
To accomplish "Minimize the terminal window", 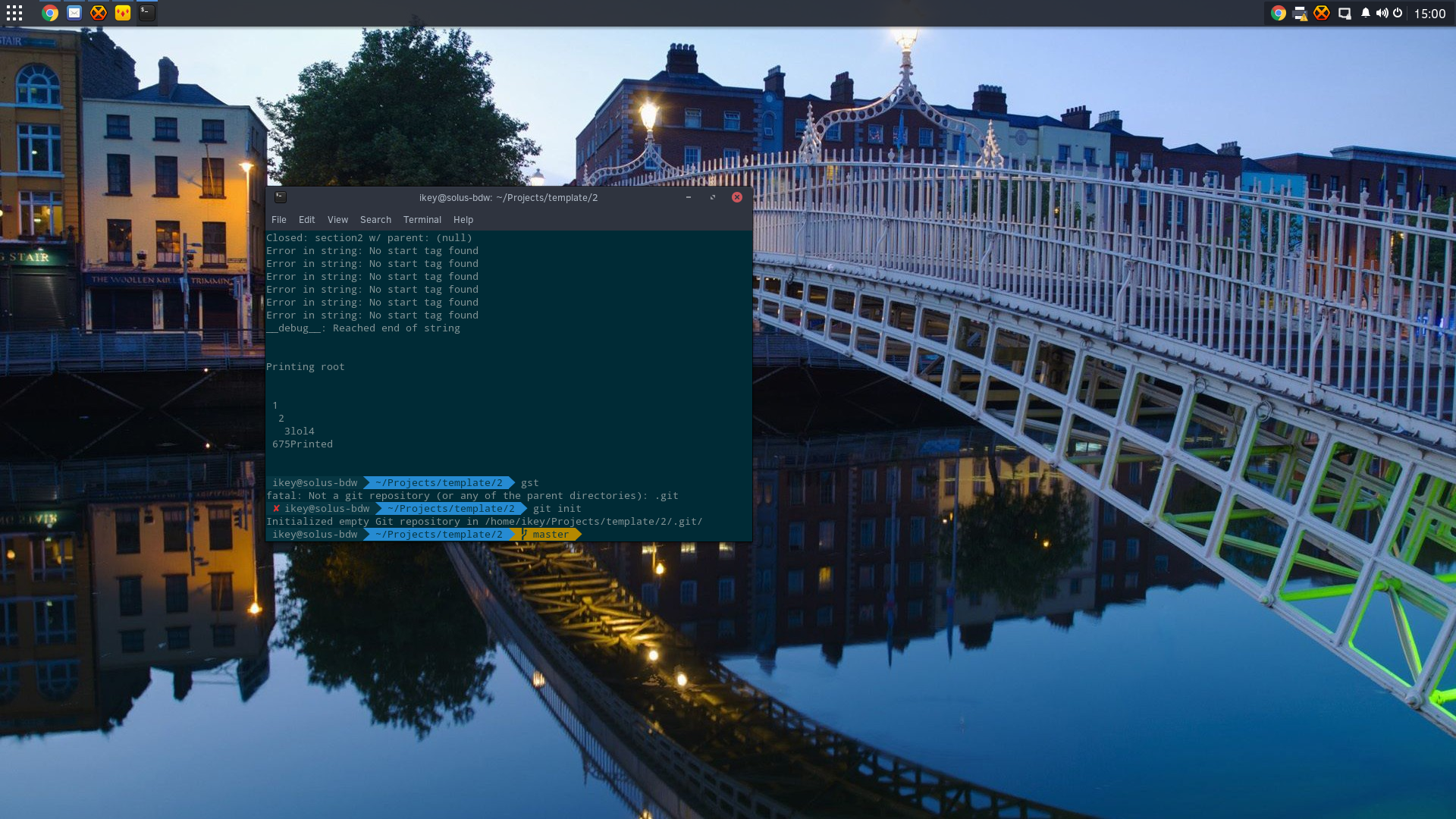I will (x=689, y=197).
